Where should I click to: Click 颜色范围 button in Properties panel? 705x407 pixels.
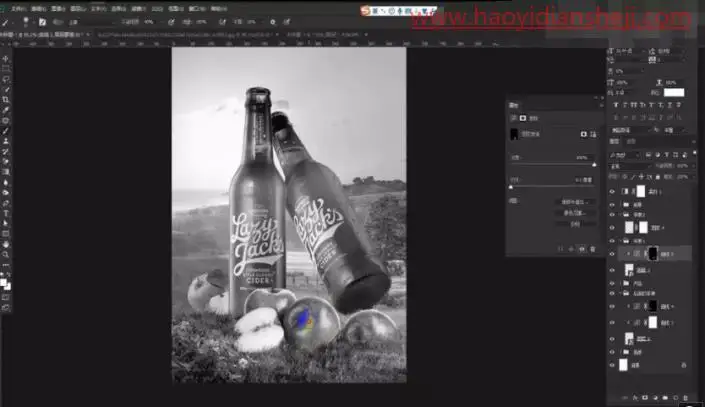click(575, 213)
